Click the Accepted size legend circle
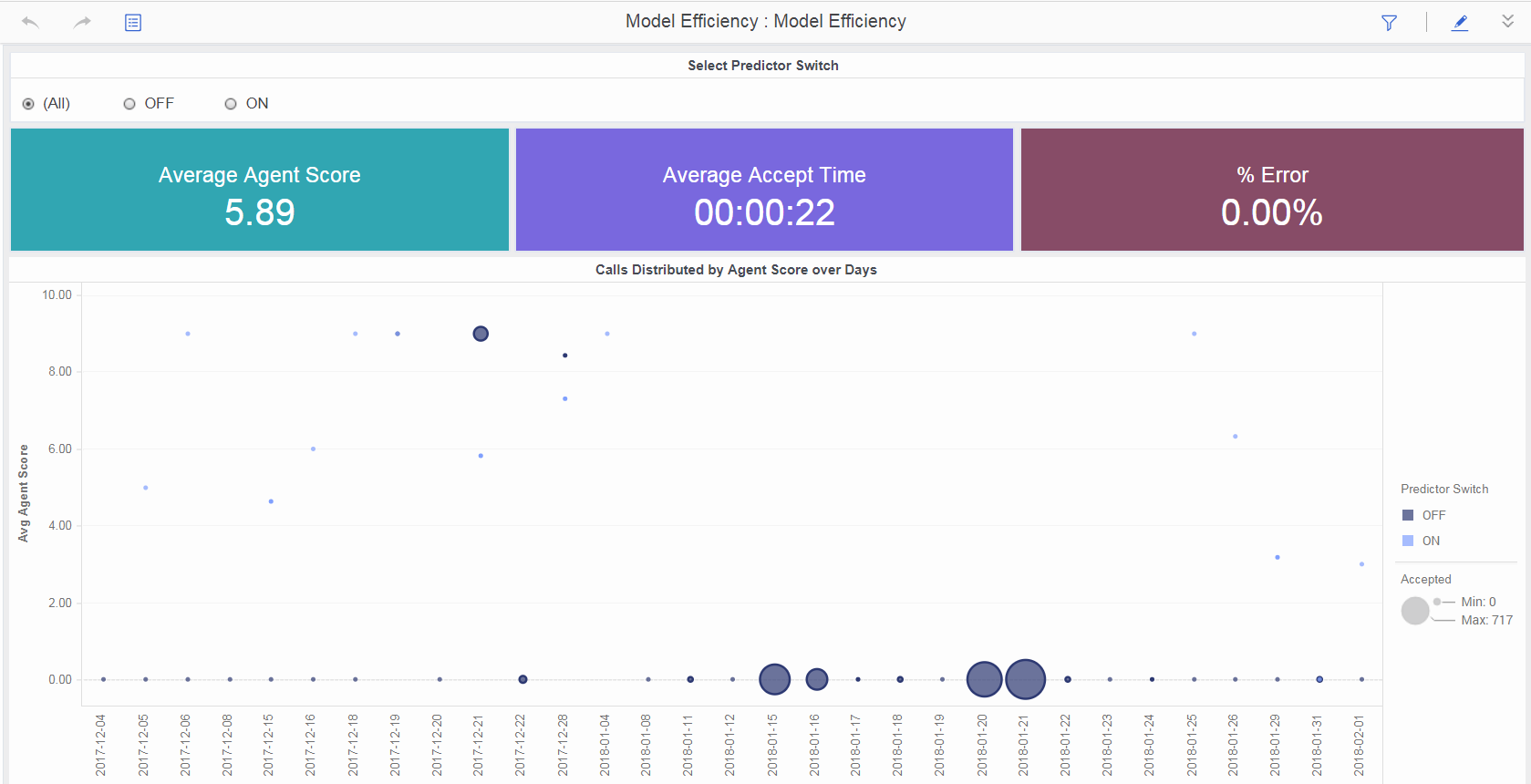 (1415, 611)
